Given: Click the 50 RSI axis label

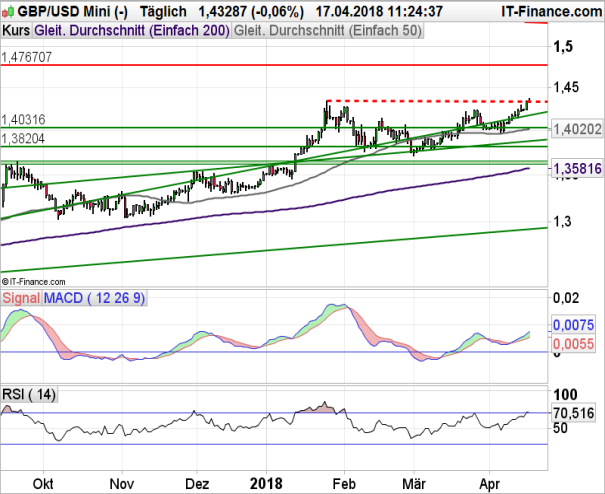Looking at the screenshot, I should coord(560,428).
